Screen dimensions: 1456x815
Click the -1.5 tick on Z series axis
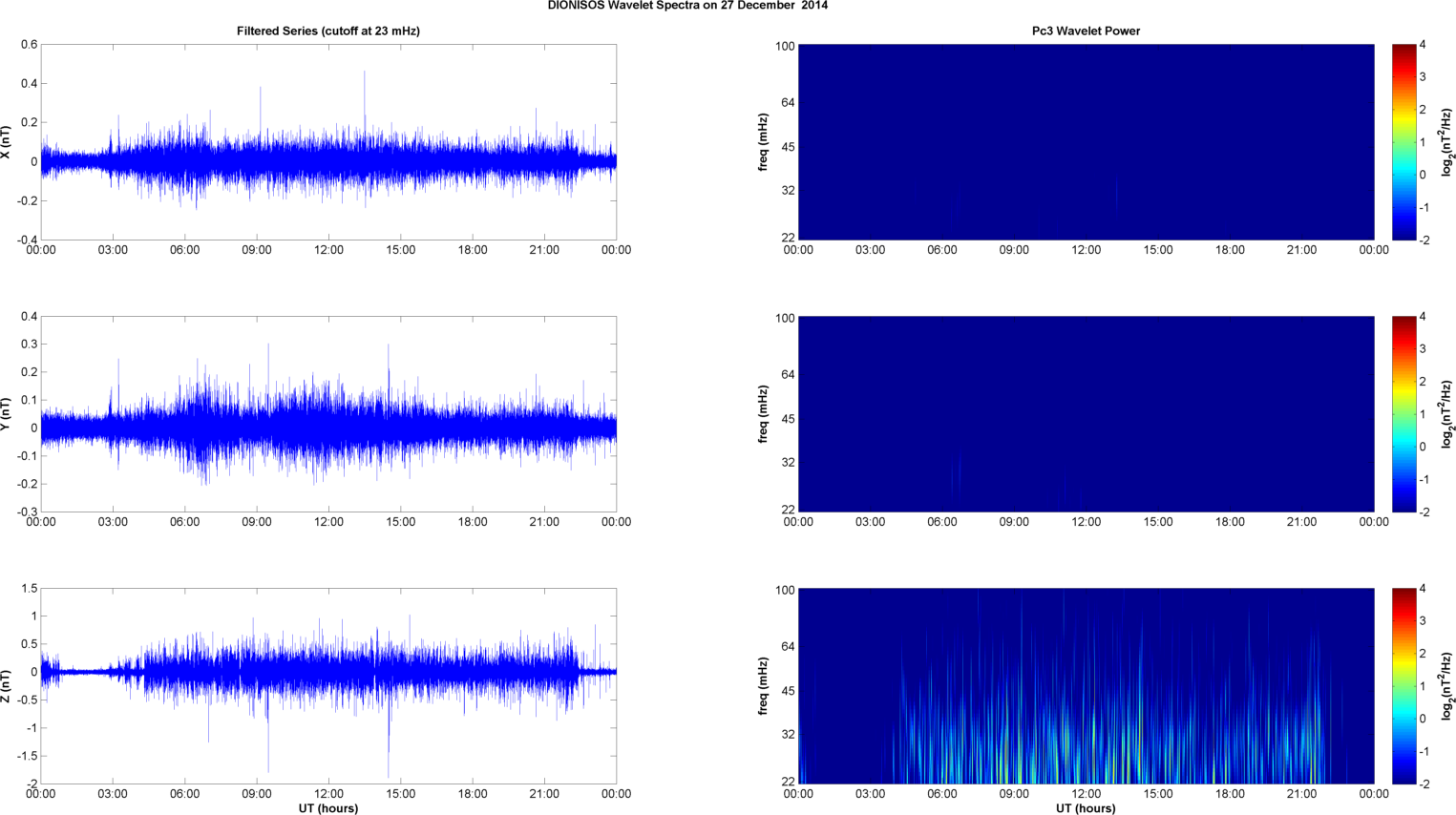(x=27, y=756)
